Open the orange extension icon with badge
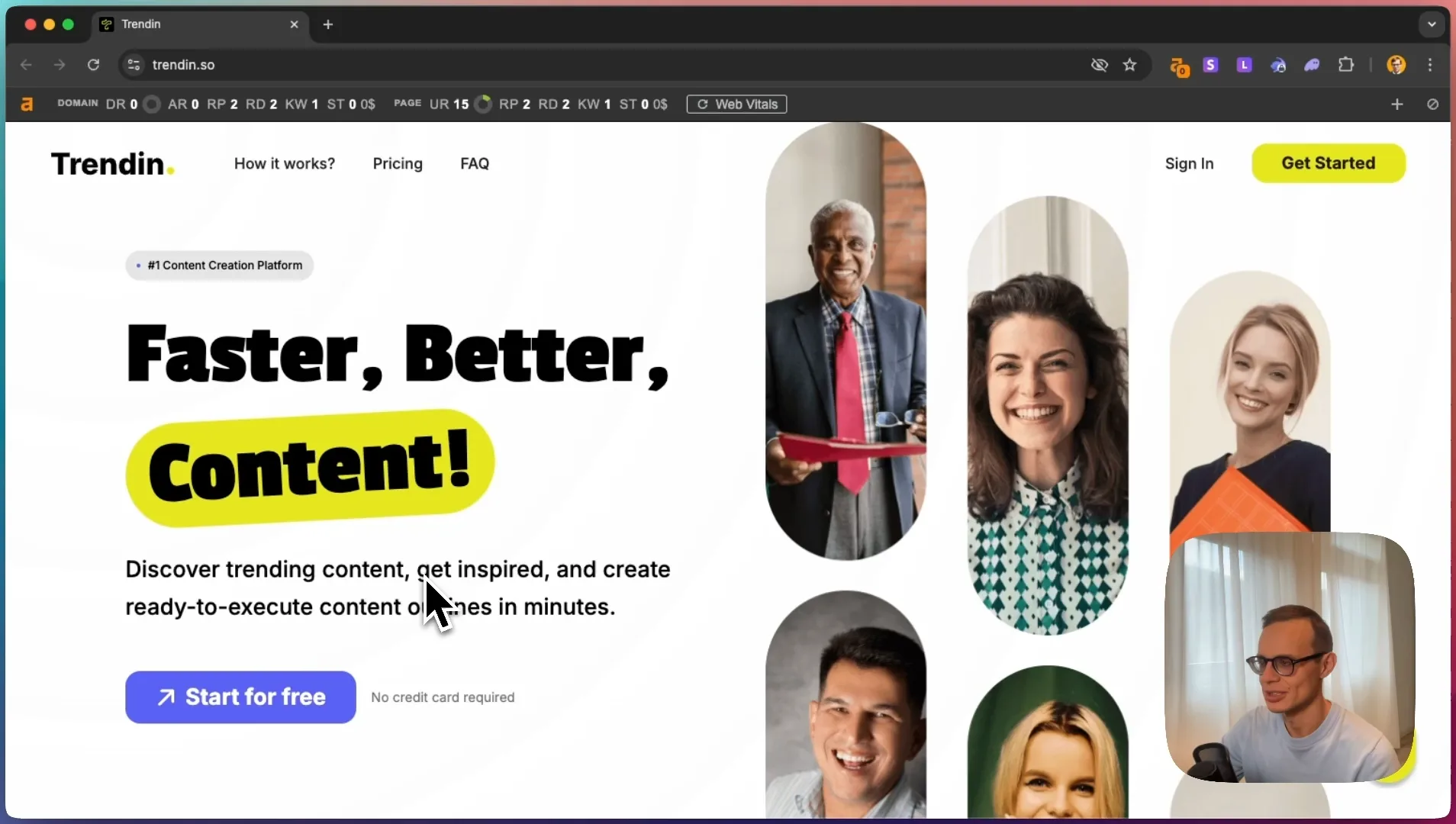 pos(1179,66)
